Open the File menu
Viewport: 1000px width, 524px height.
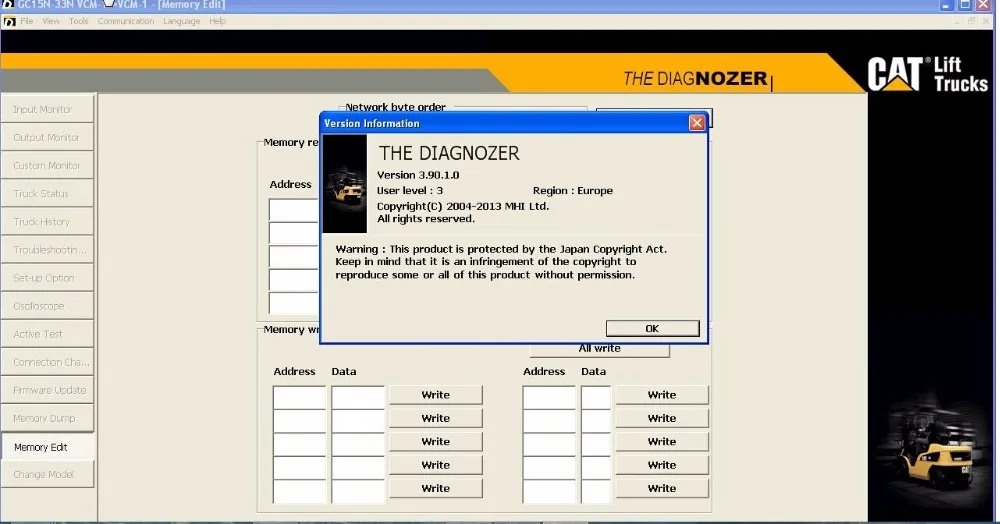tap(27, 21)
